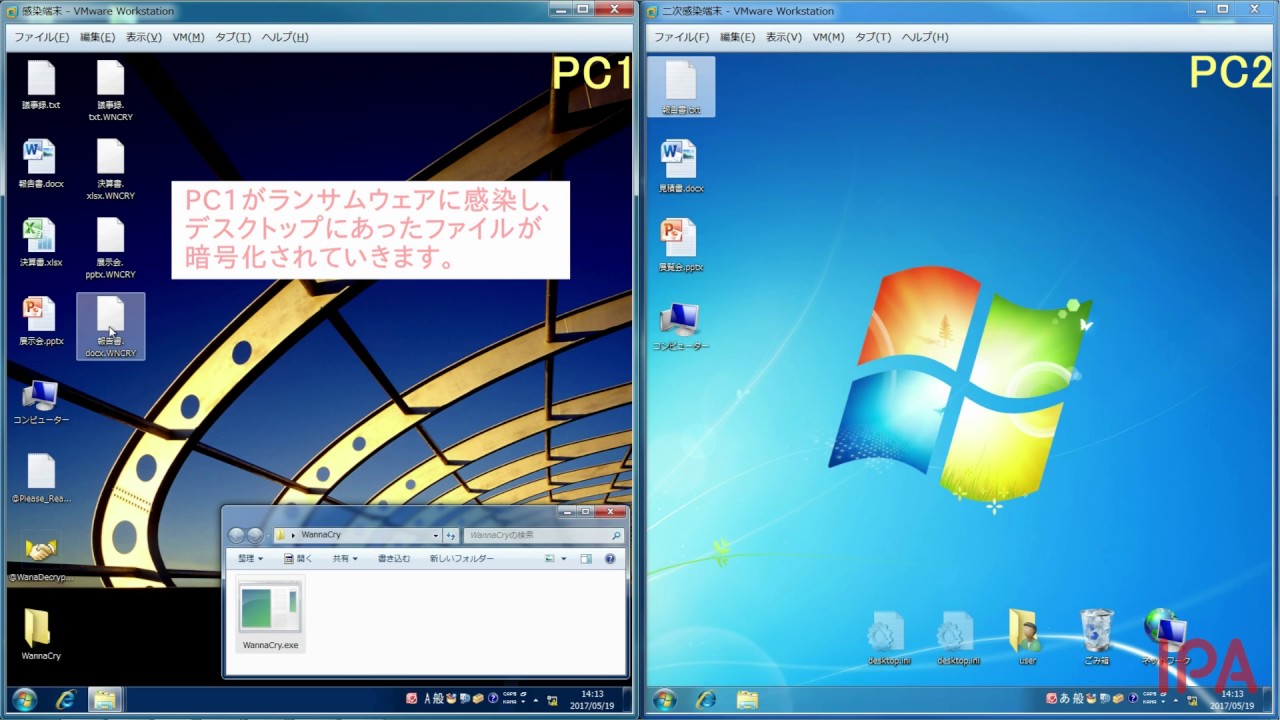1280x720 pixels.
Task: Expand the address bar history dropdown
Action: coord(435,535)
